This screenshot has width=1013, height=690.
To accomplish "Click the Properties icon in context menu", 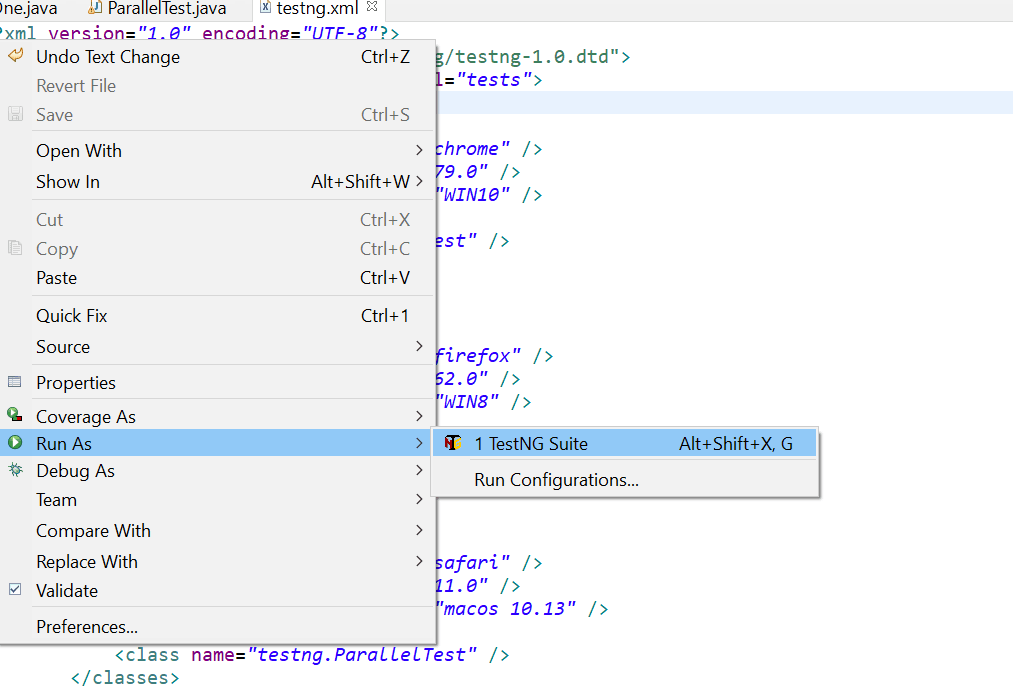I will pos(15,382).
